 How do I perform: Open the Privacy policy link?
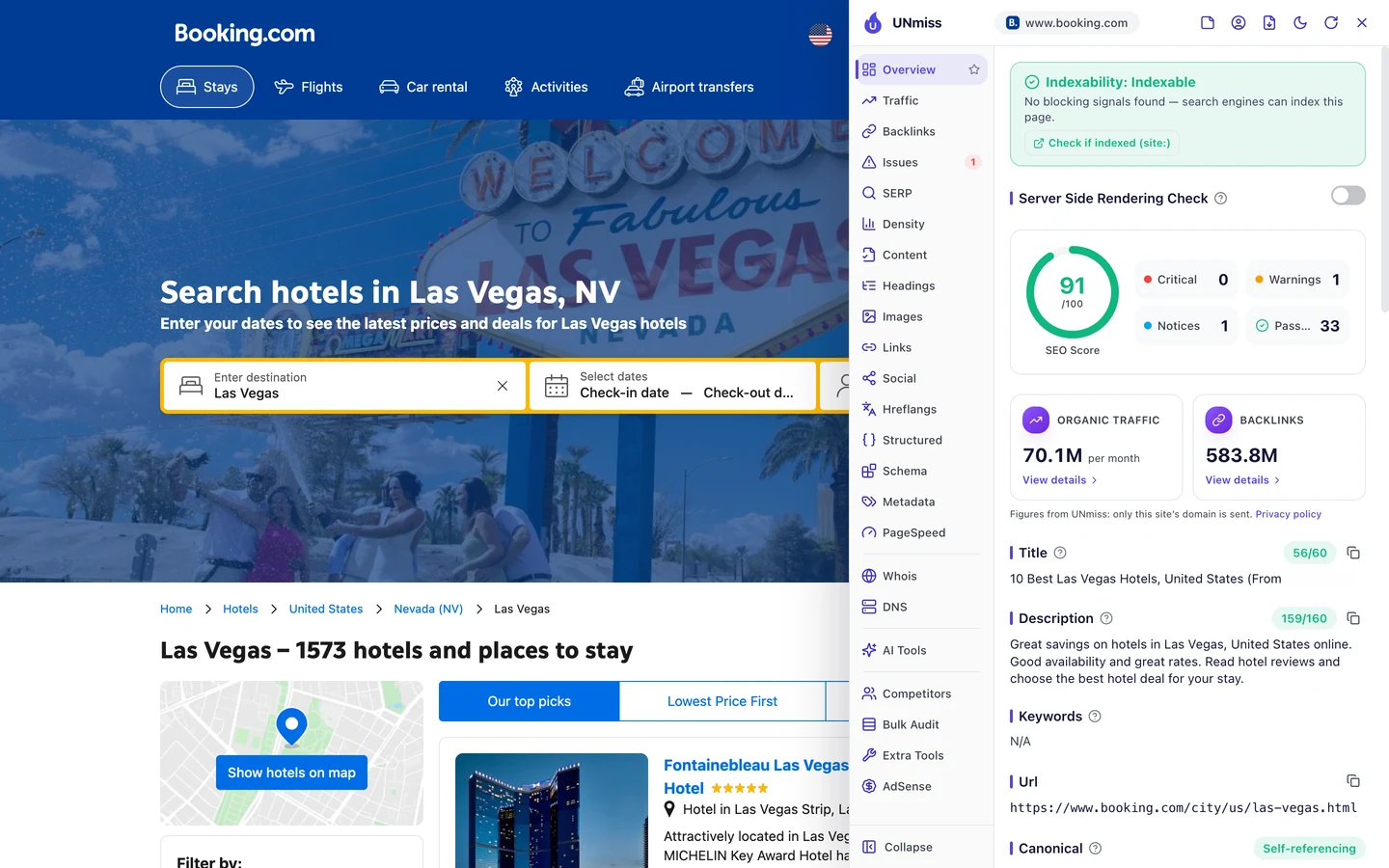[x=1288, y=514]
